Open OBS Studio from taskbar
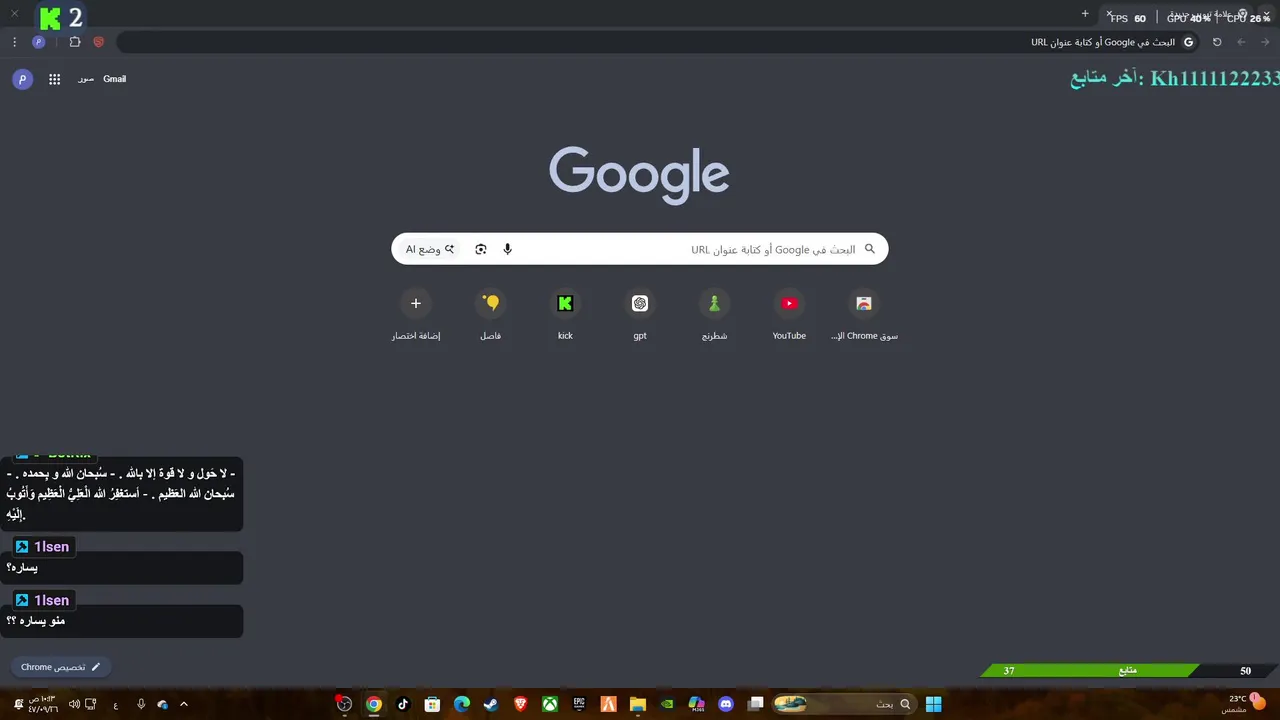This screenshot has width=1280, height=720. 344,704
